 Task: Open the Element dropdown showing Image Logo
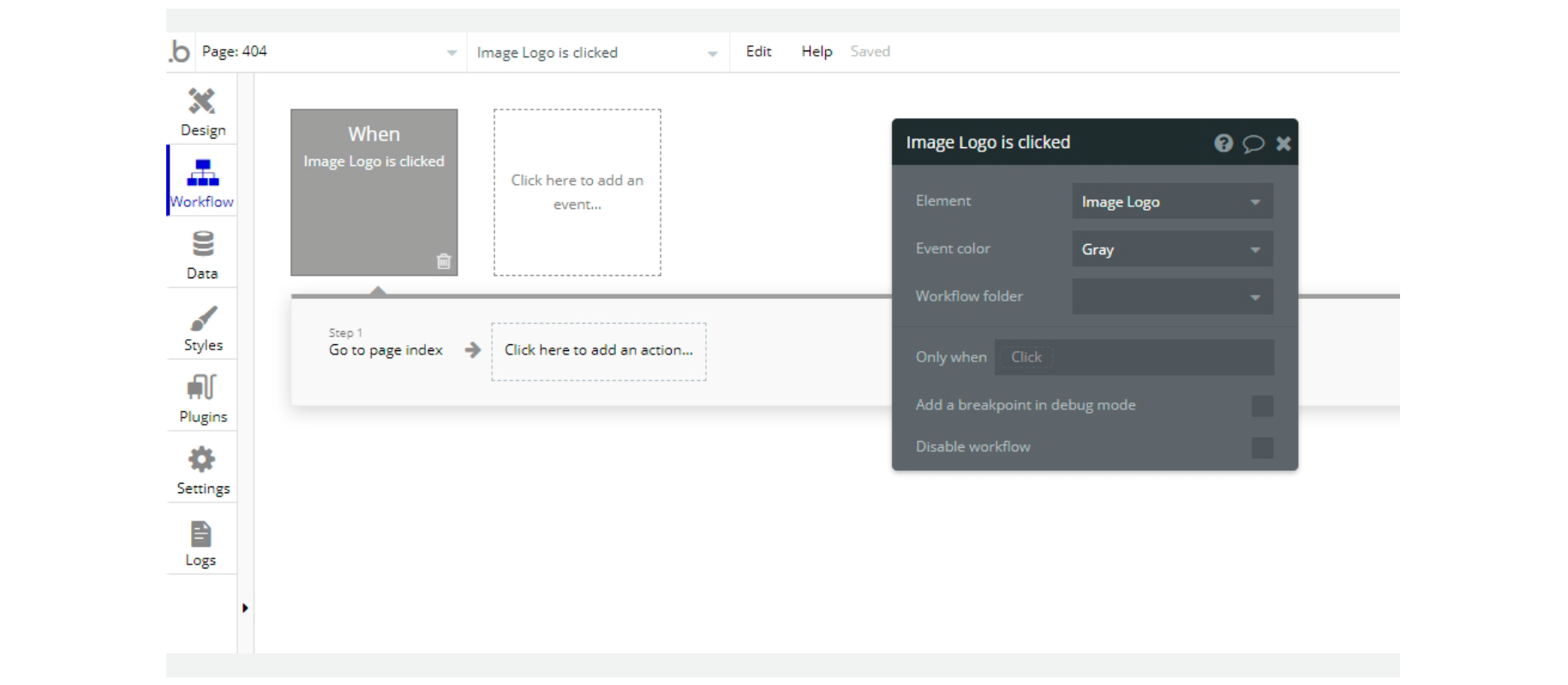coord(1172,201)
